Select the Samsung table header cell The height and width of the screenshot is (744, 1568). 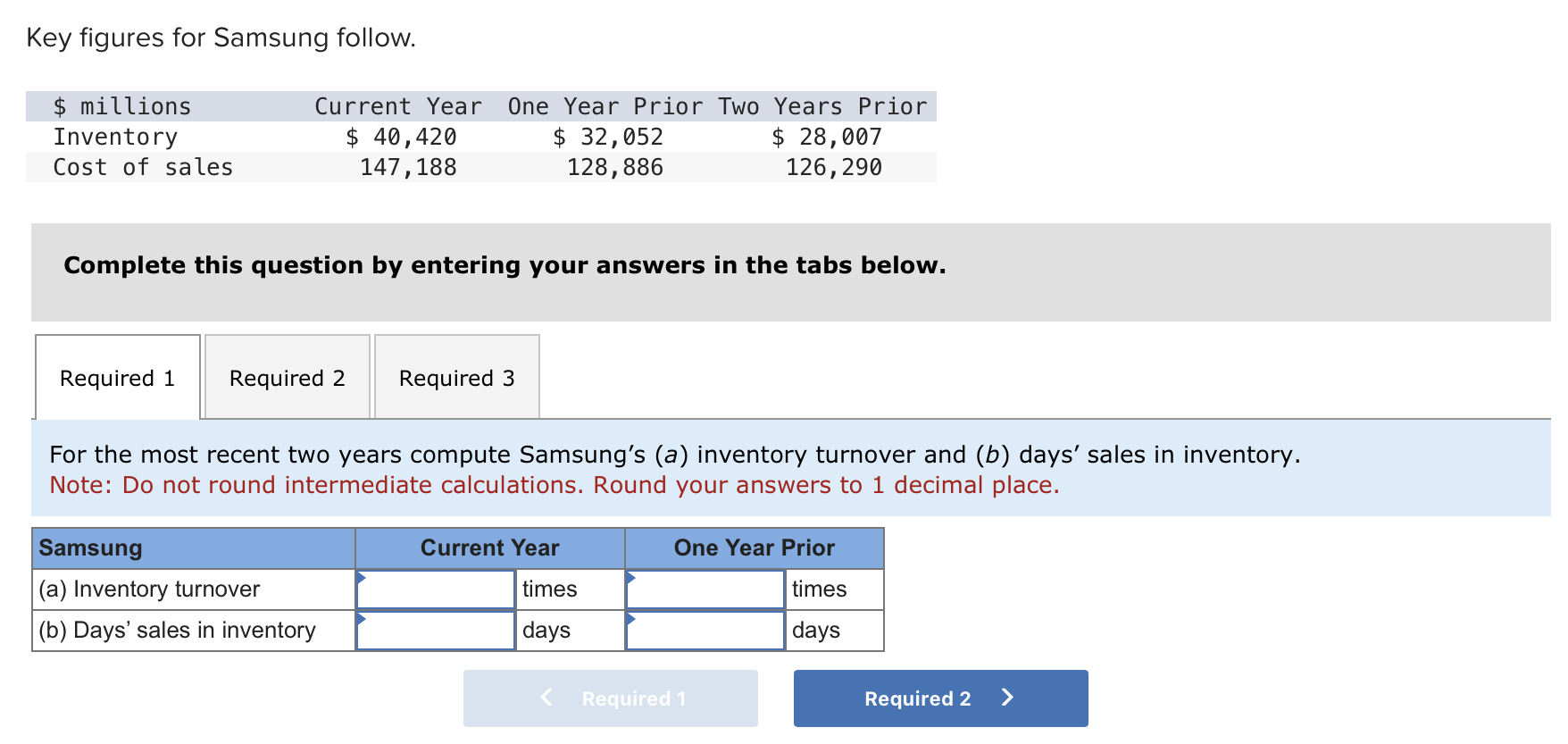(x=192, y=548)
